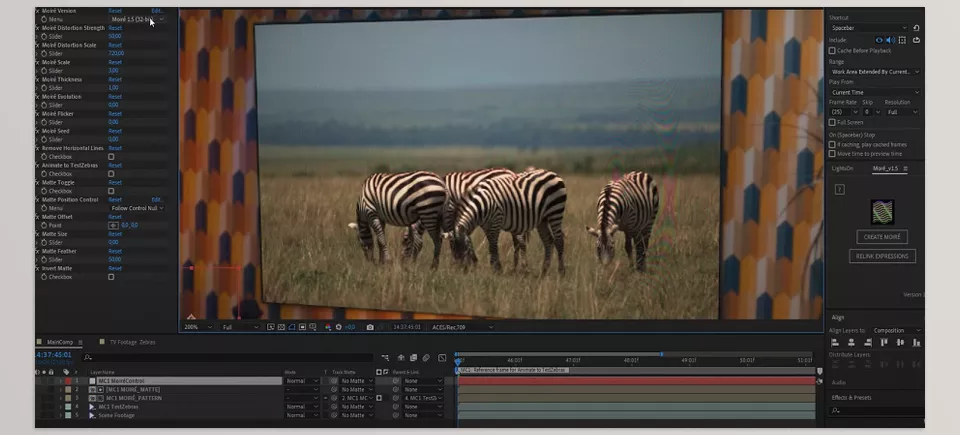Switch to the TV Footage Zebras tab
960x435 pixels.
tap(132, 342)
